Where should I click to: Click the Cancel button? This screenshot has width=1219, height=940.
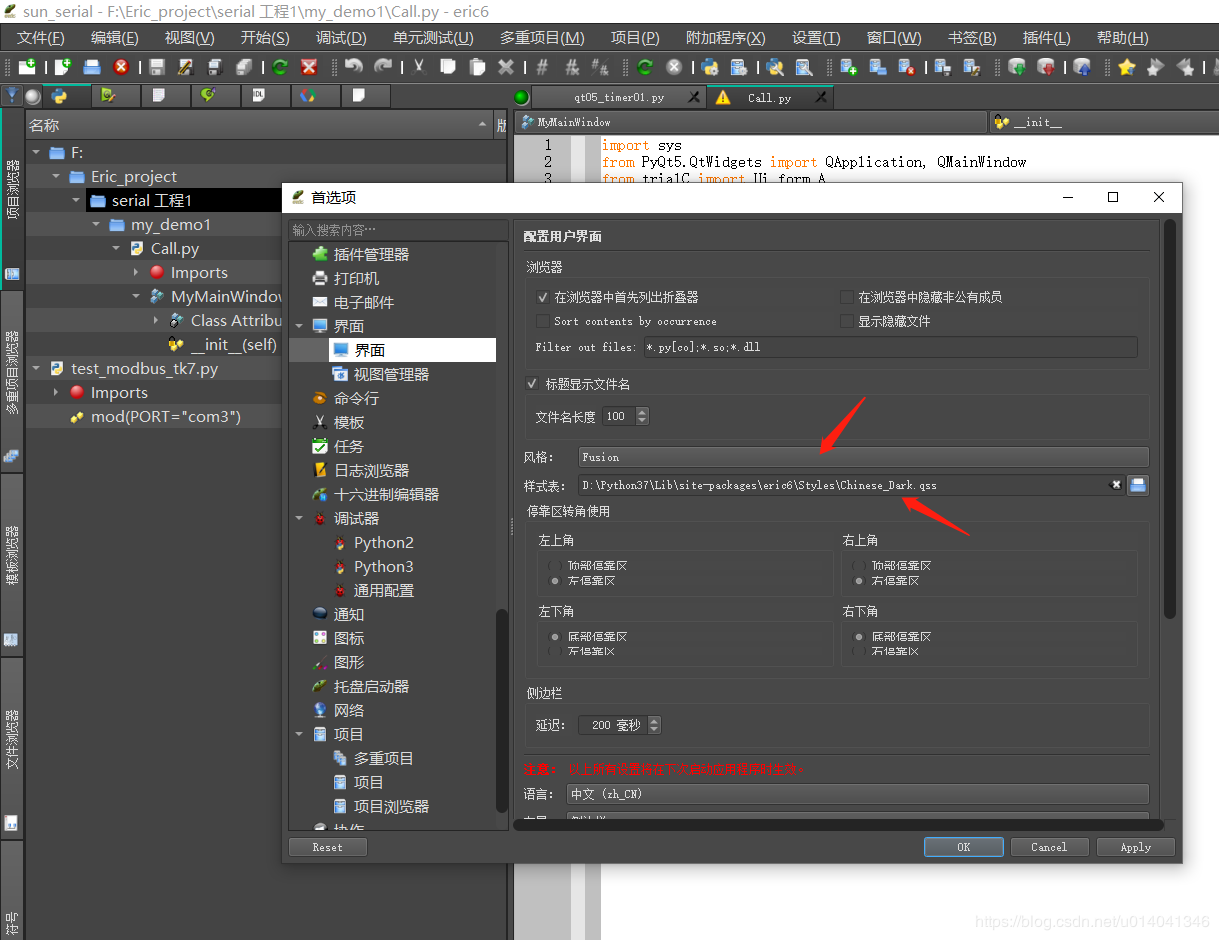[1049, 847]
